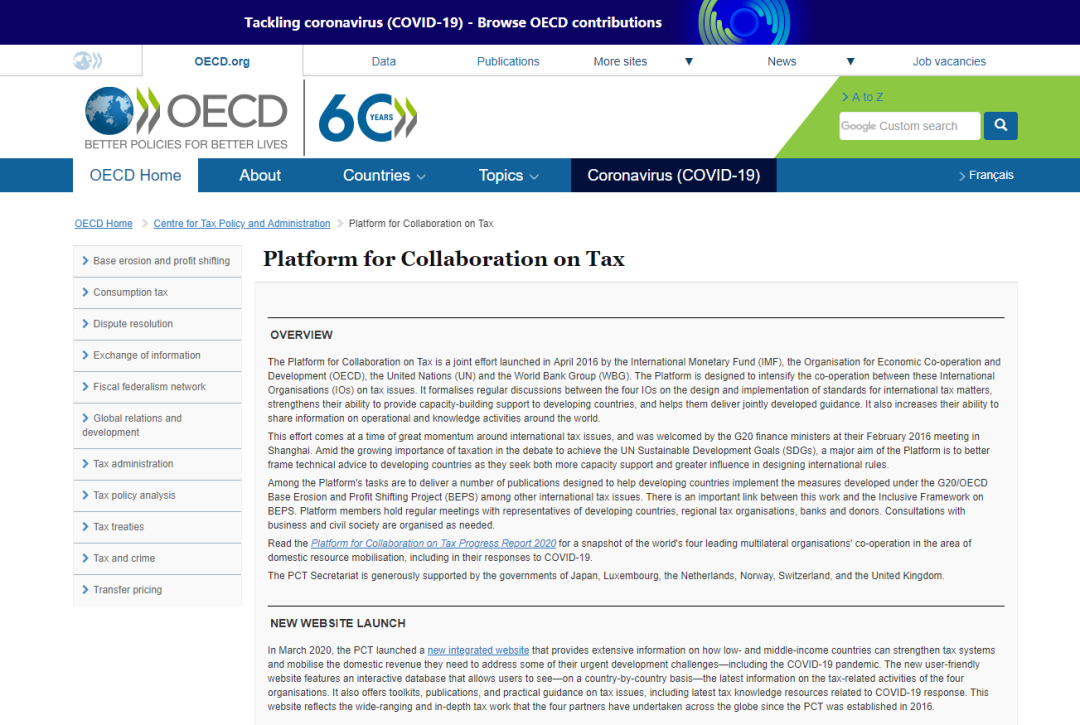Open Tax policy analysis sidebar item
Screen dimensions: 1080x725
[157, 496]
